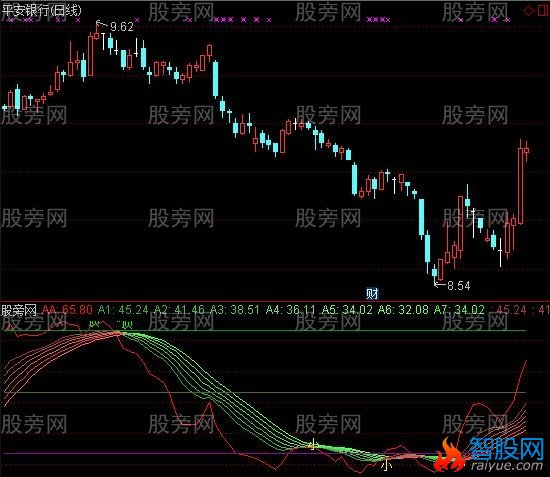Click the white 小 signal below the purple line
Viewport: 550px width, 477px height.
(x=386, y=465)
